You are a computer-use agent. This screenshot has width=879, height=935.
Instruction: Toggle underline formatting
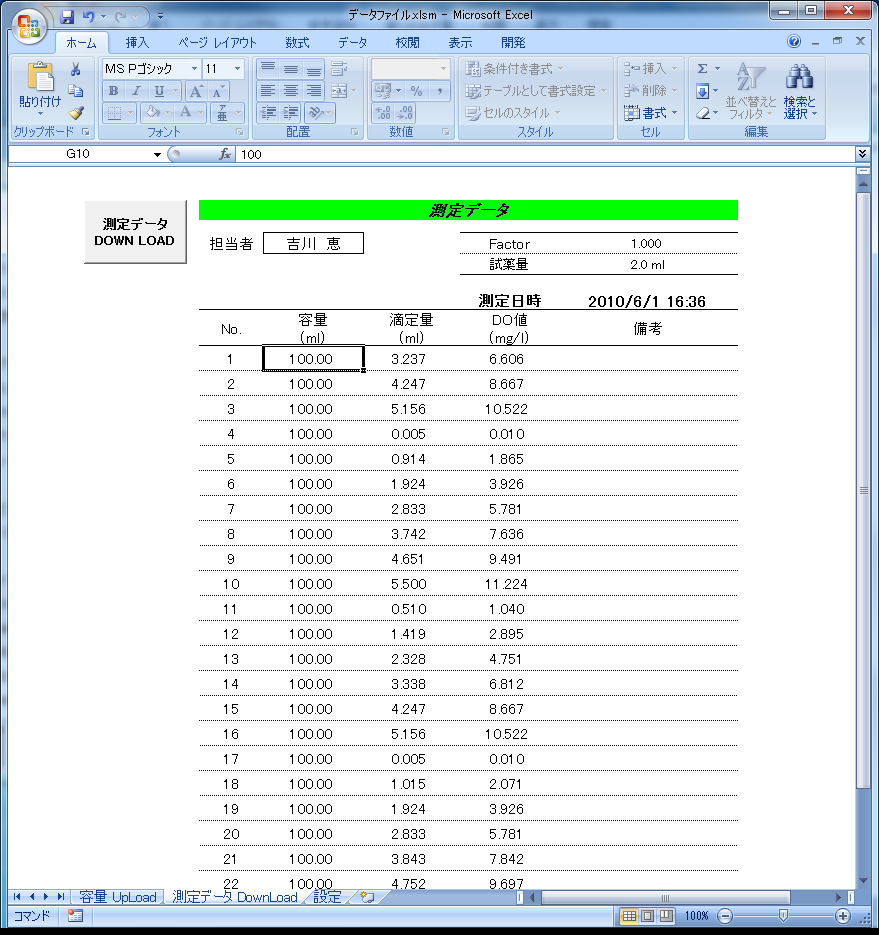click(x=159, y=91)
